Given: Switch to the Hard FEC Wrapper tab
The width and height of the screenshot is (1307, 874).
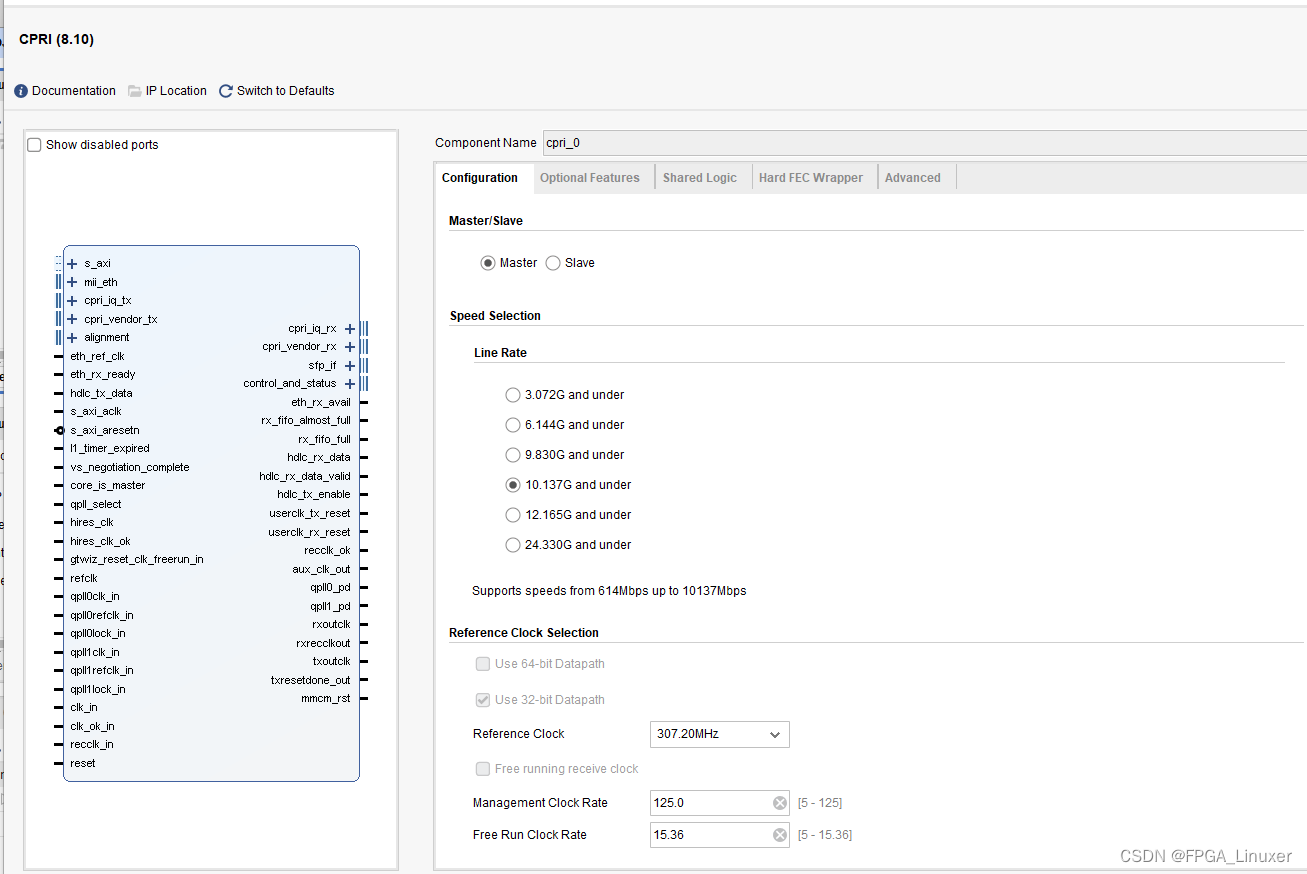Looking at the screenshot, I should point(811,178).
